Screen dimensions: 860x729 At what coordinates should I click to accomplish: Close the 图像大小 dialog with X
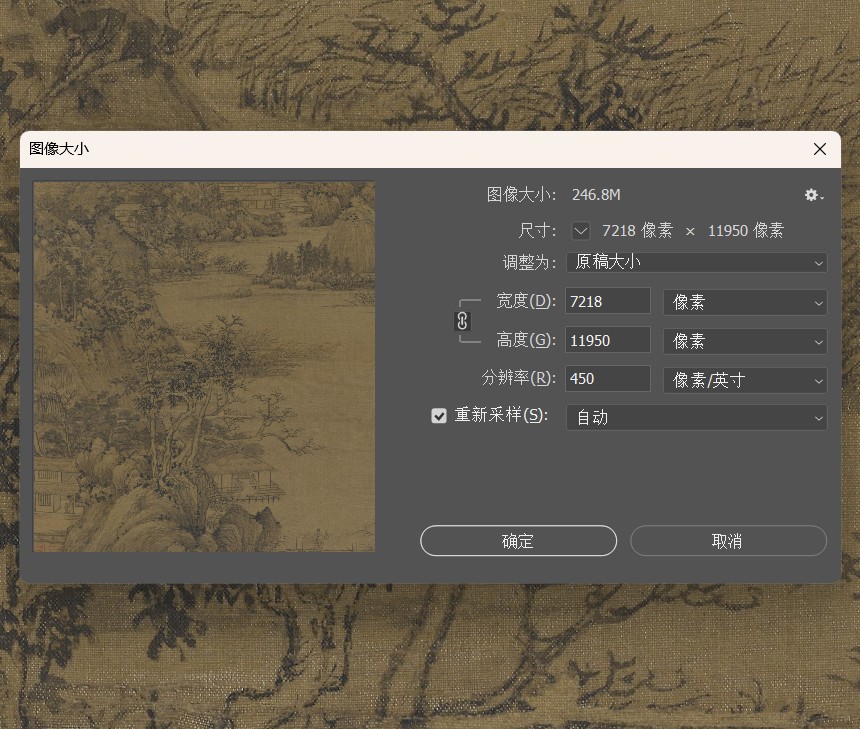click(820, 149)
